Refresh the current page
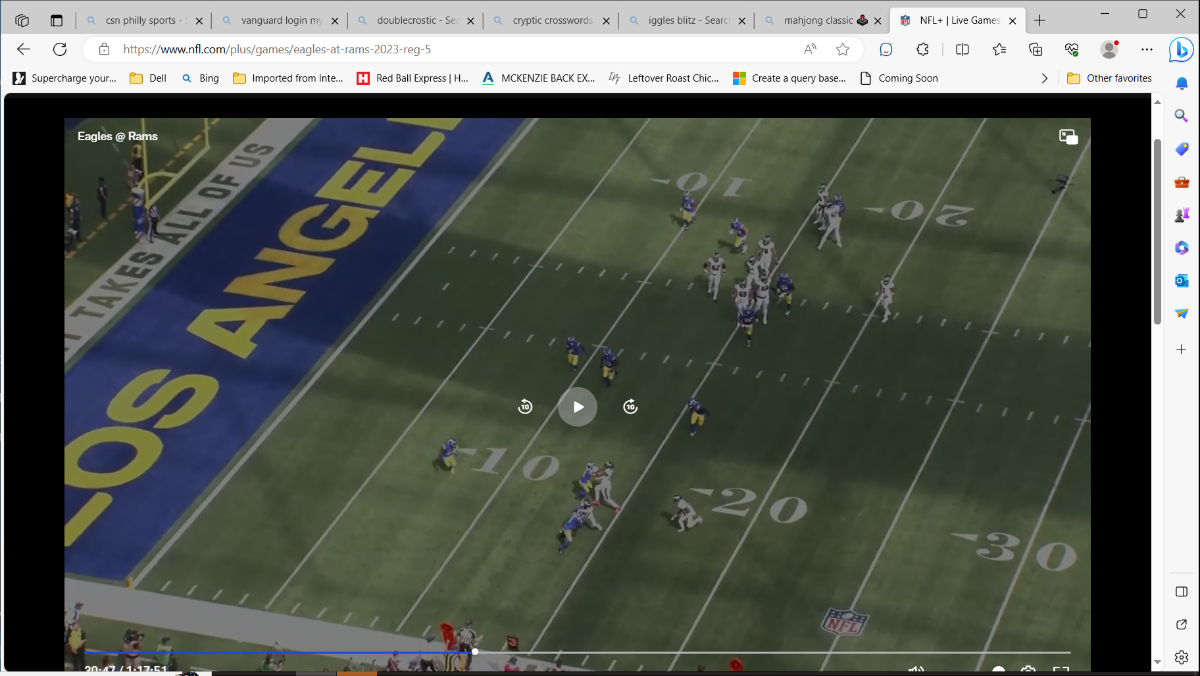This screenshot has height=676, width=1200. [x=59, y=49]
